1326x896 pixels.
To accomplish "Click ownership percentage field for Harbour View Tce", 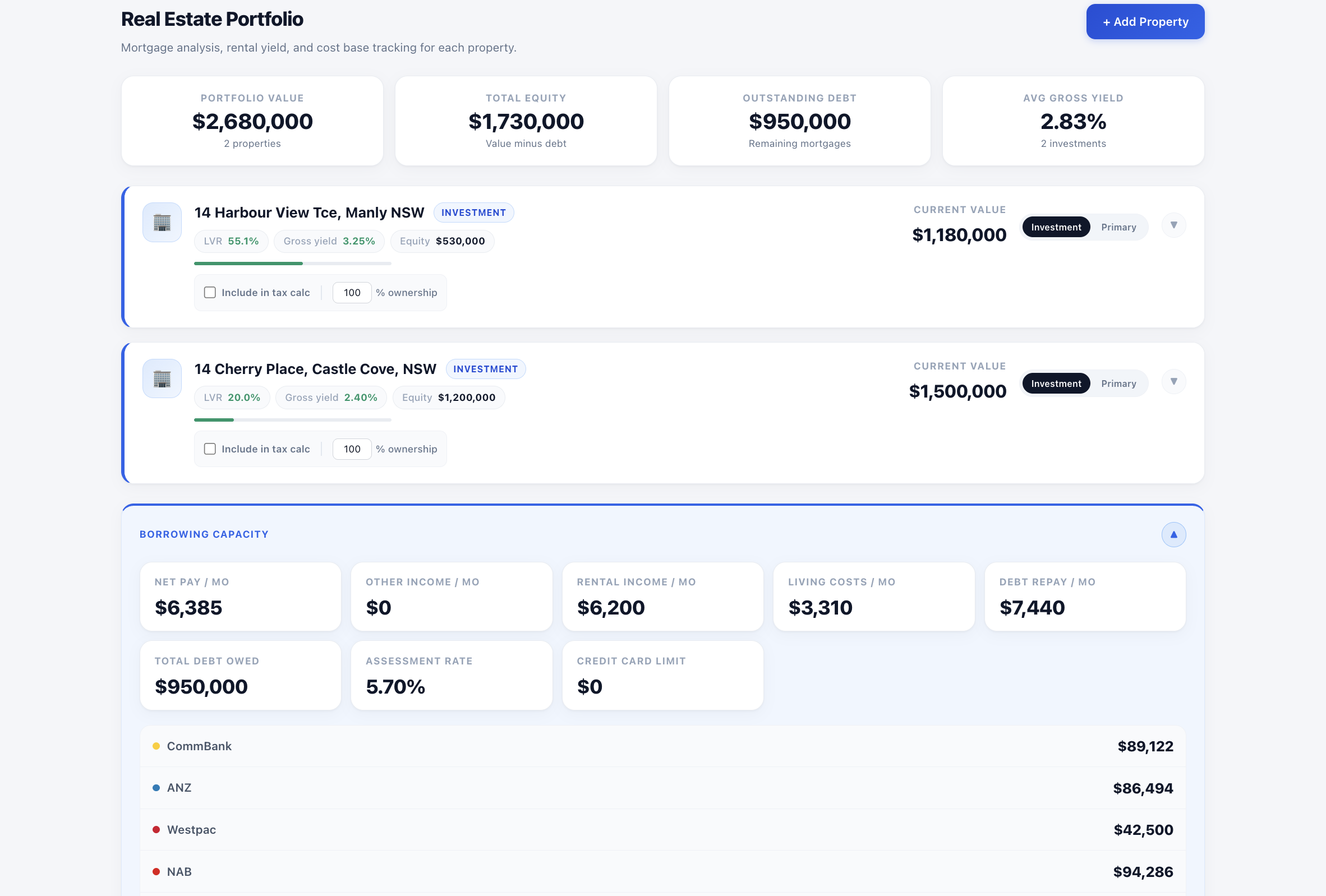I will coord(352,293).
